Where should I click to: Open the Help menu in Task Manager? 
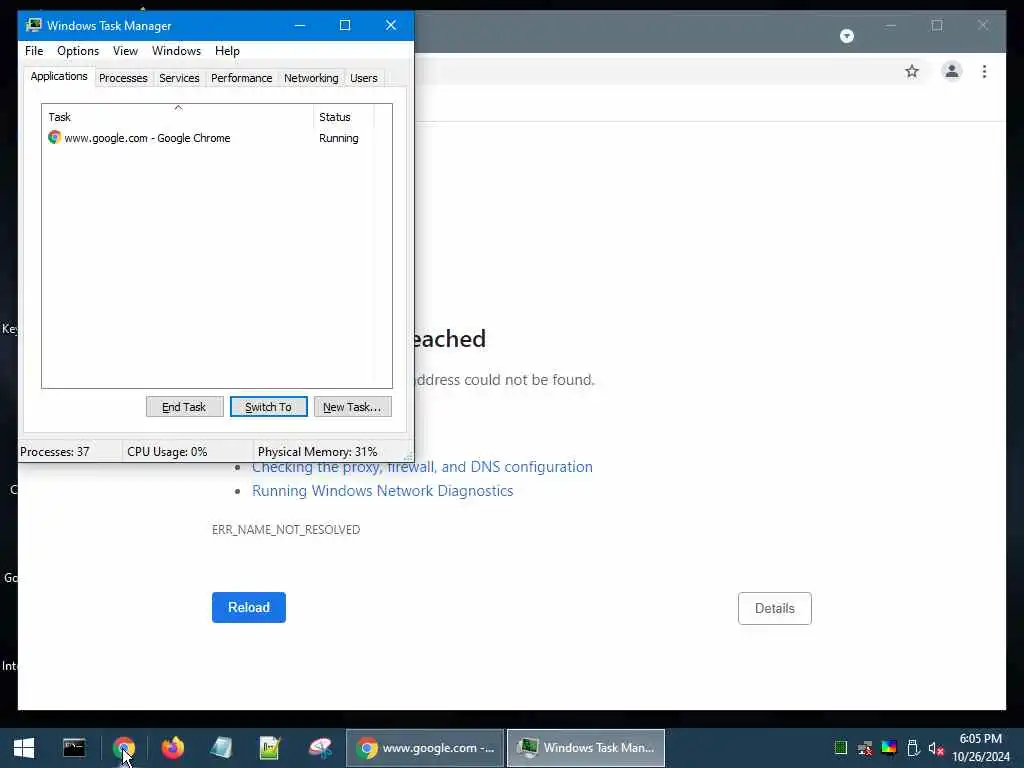pos(227,51)
